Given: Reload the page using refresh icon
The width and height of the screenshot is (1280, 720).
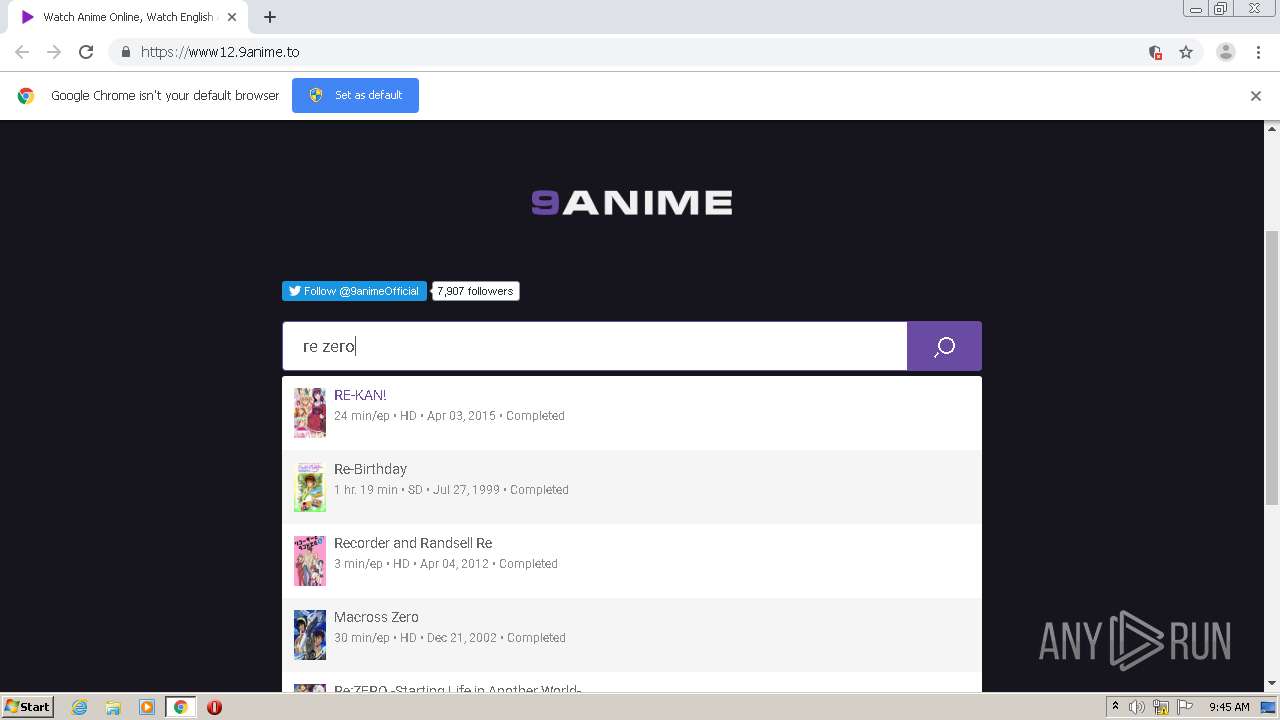Looking at the screenshot, I should tap(86, 52).
